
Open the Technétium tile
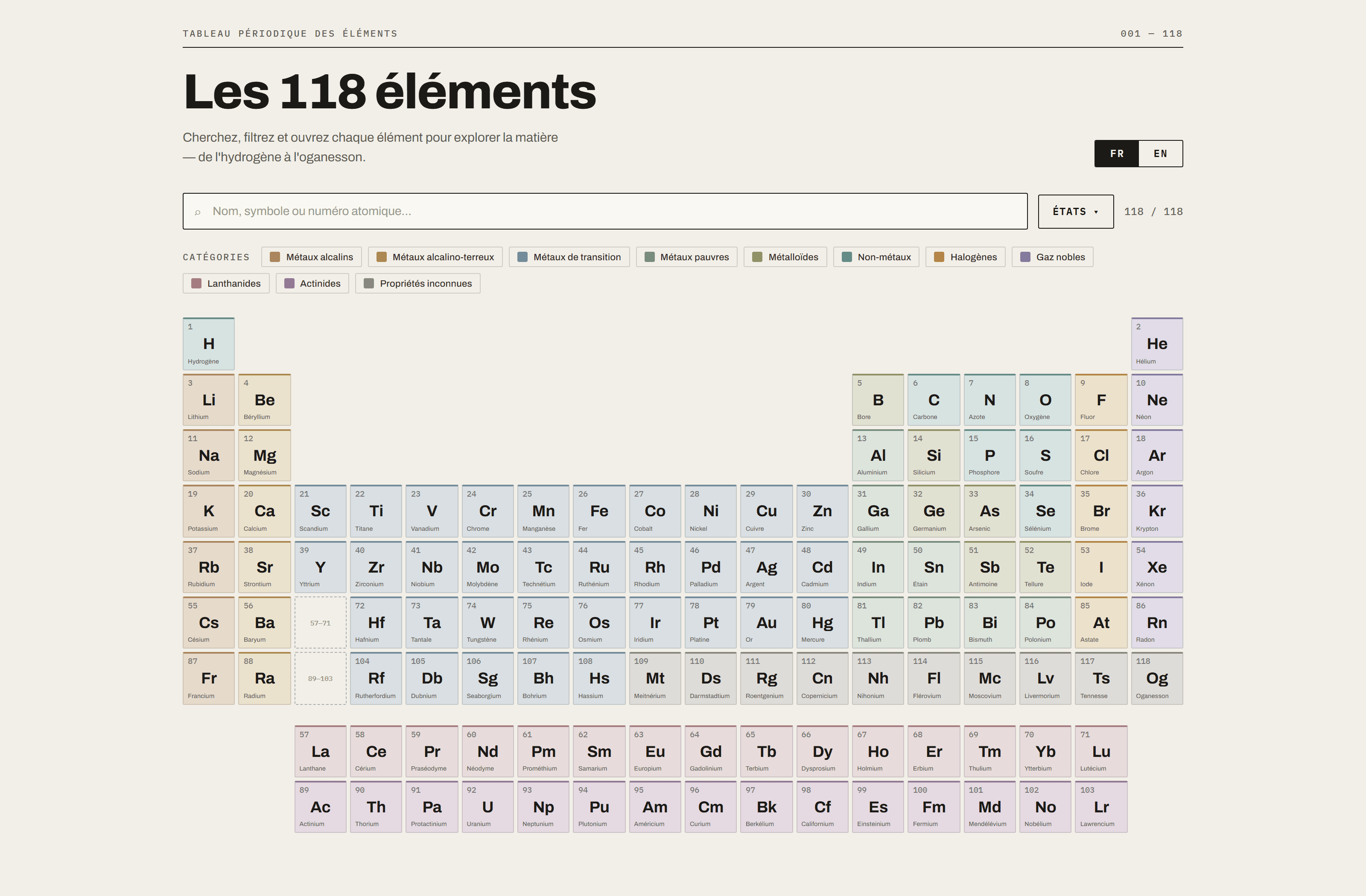[543, 567]
